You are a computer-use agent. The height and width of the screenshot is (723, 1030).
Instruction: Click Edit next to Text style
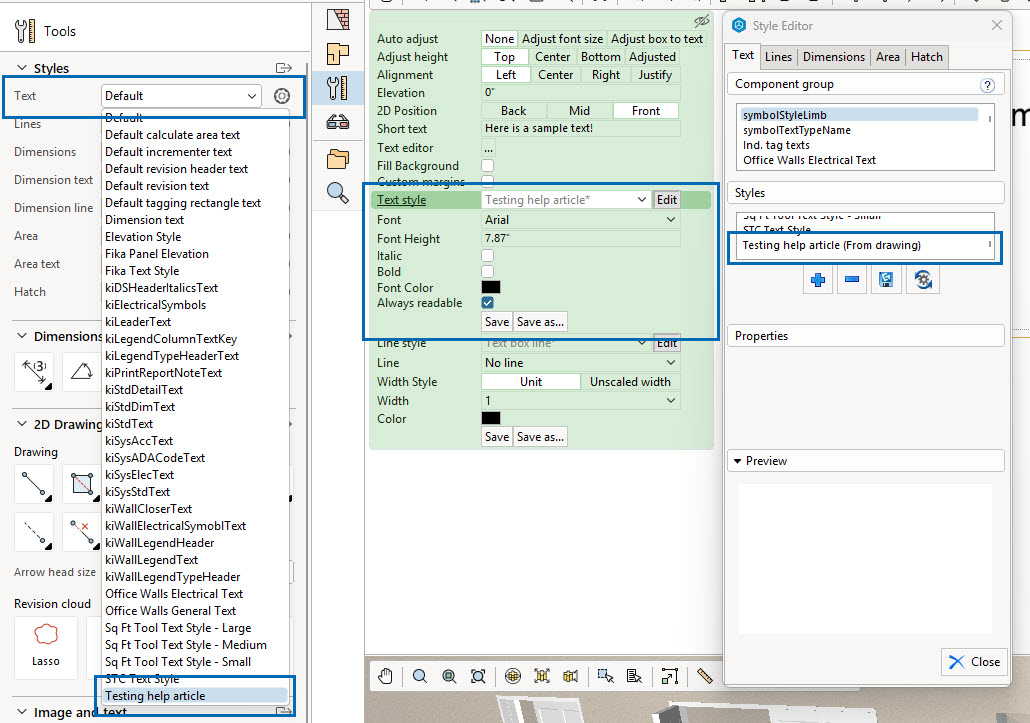click(666, 200)
